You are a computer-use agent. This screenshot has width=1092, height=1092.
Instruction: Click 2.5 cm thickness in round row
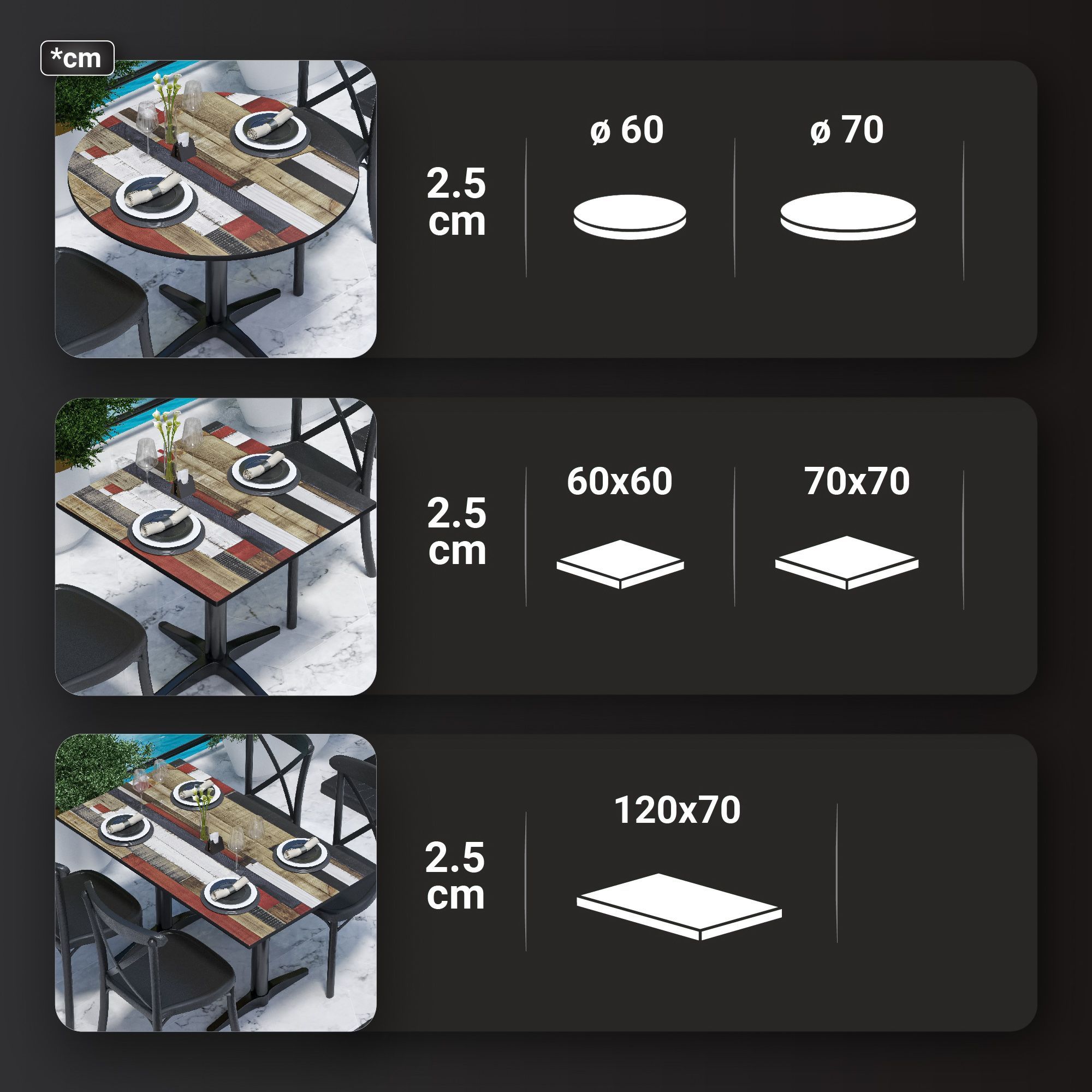456,203
